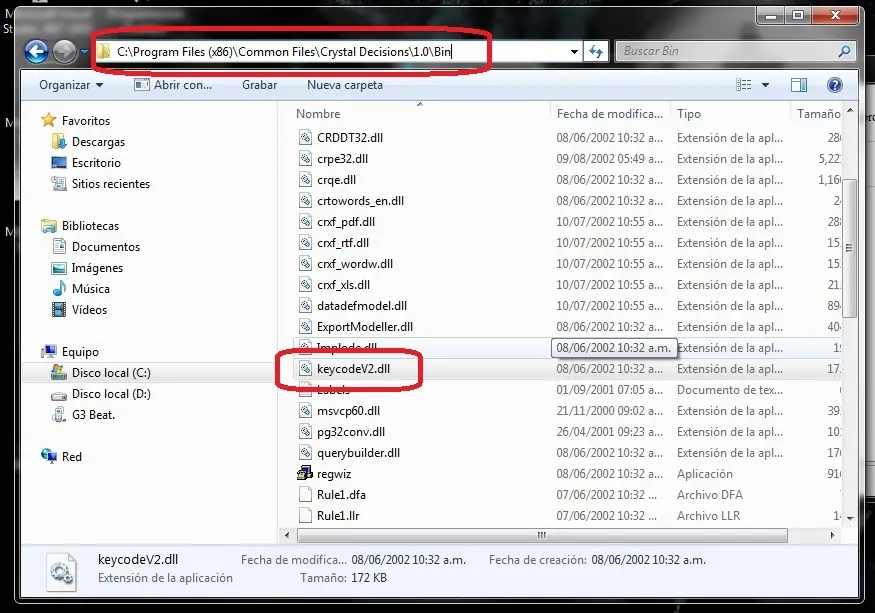Viewport: 875px width, 613px height.
Task: Click the Forward navigation arrow
Action: (64, 52)
